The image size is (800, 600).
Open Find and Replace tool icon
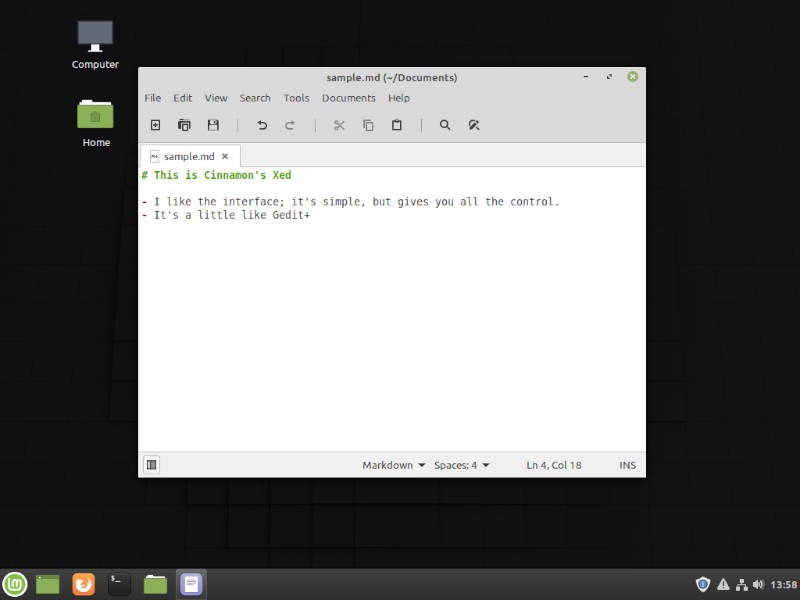[x=474, y=125]
